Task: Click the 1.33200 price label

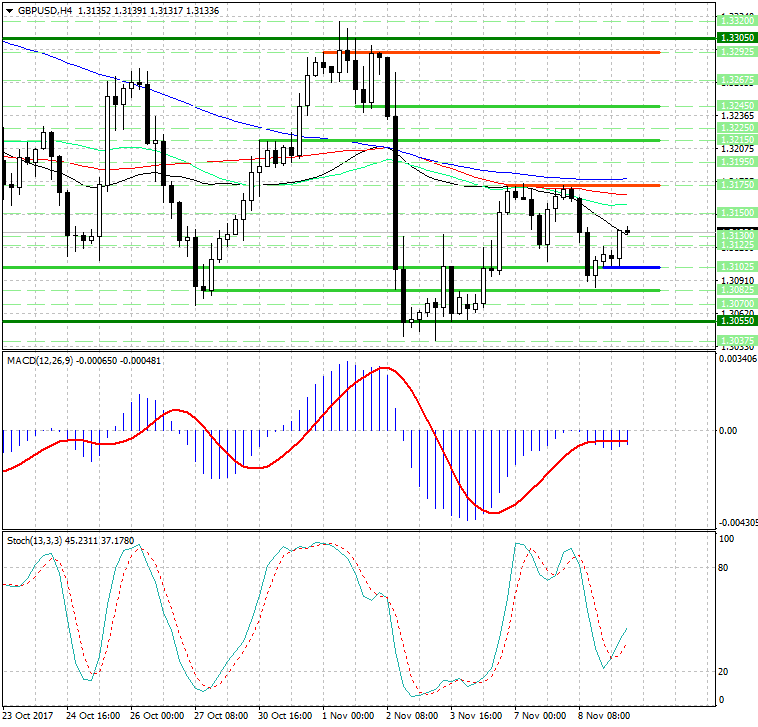Action: coord(737,20)
